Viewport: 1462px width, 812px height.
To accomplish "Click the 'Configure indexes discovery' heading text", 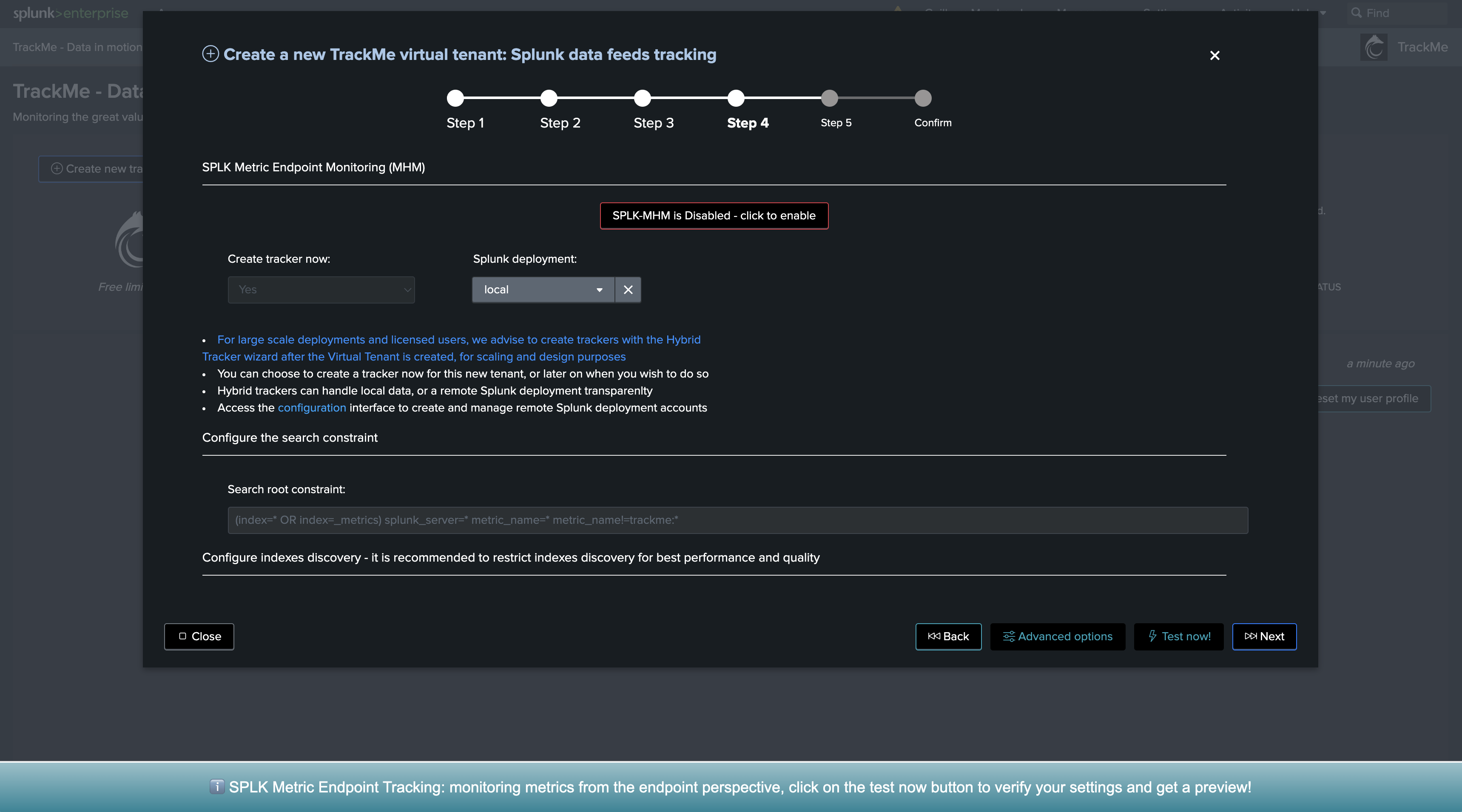I will point(511,558).
